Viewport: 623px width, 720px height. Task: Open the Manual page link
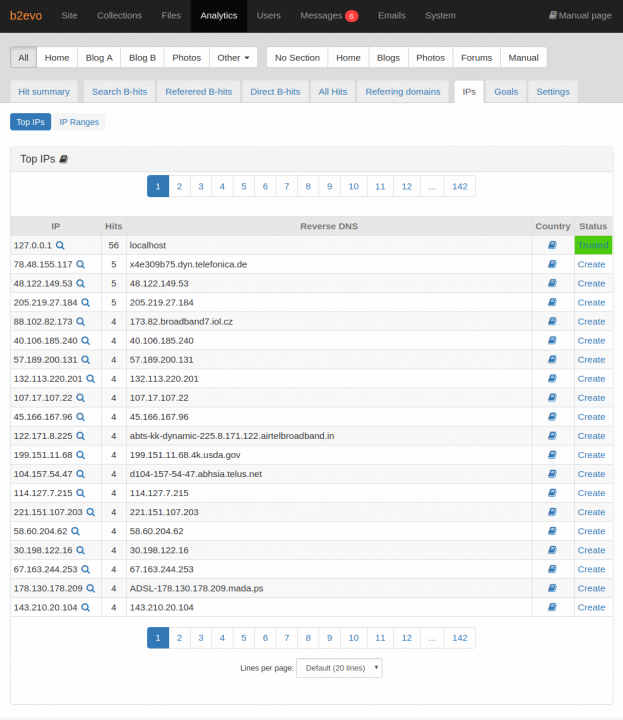click(x=580, y=16)
